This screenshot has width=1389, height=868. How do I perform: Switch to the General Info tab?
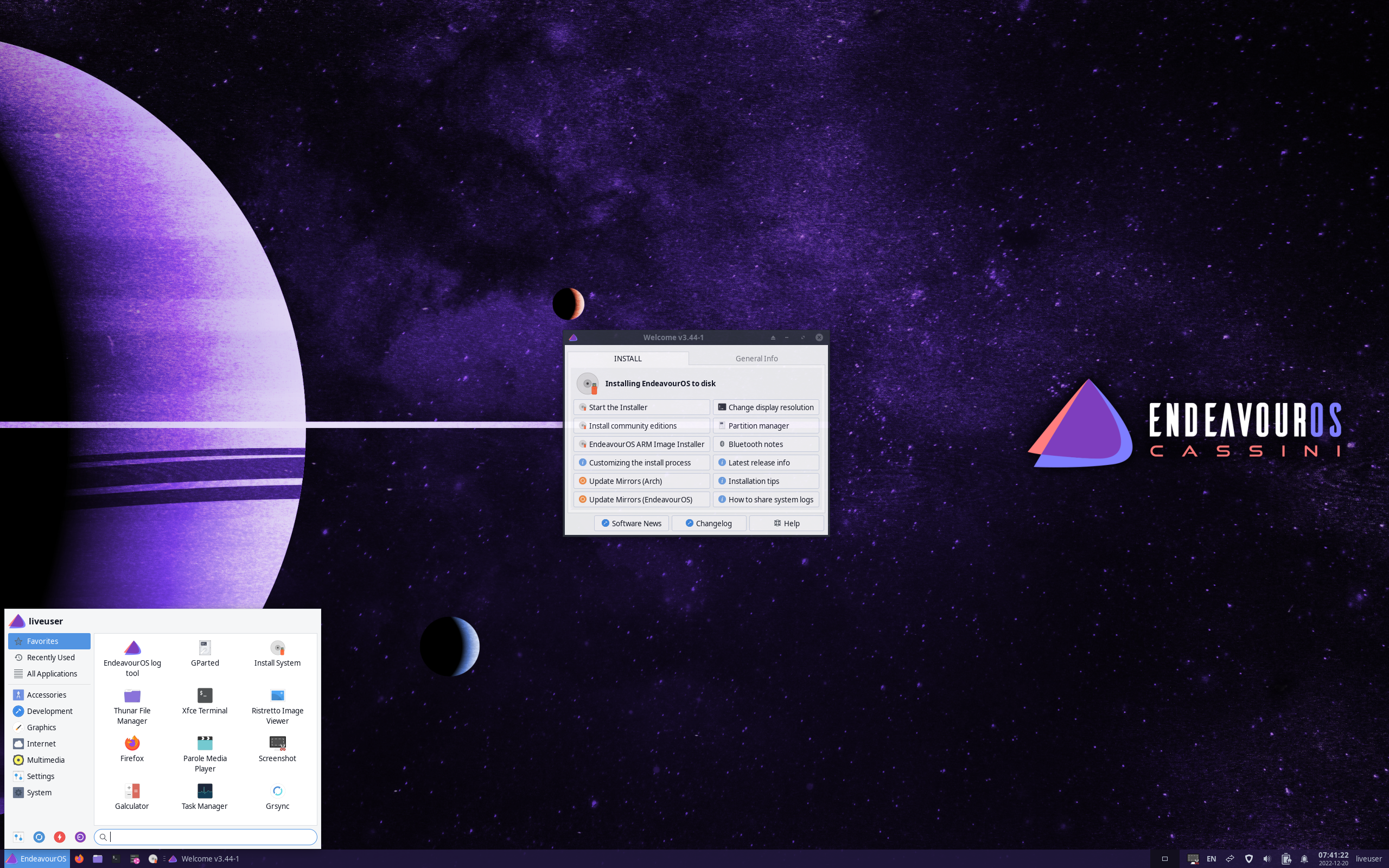tap(756, 358)
